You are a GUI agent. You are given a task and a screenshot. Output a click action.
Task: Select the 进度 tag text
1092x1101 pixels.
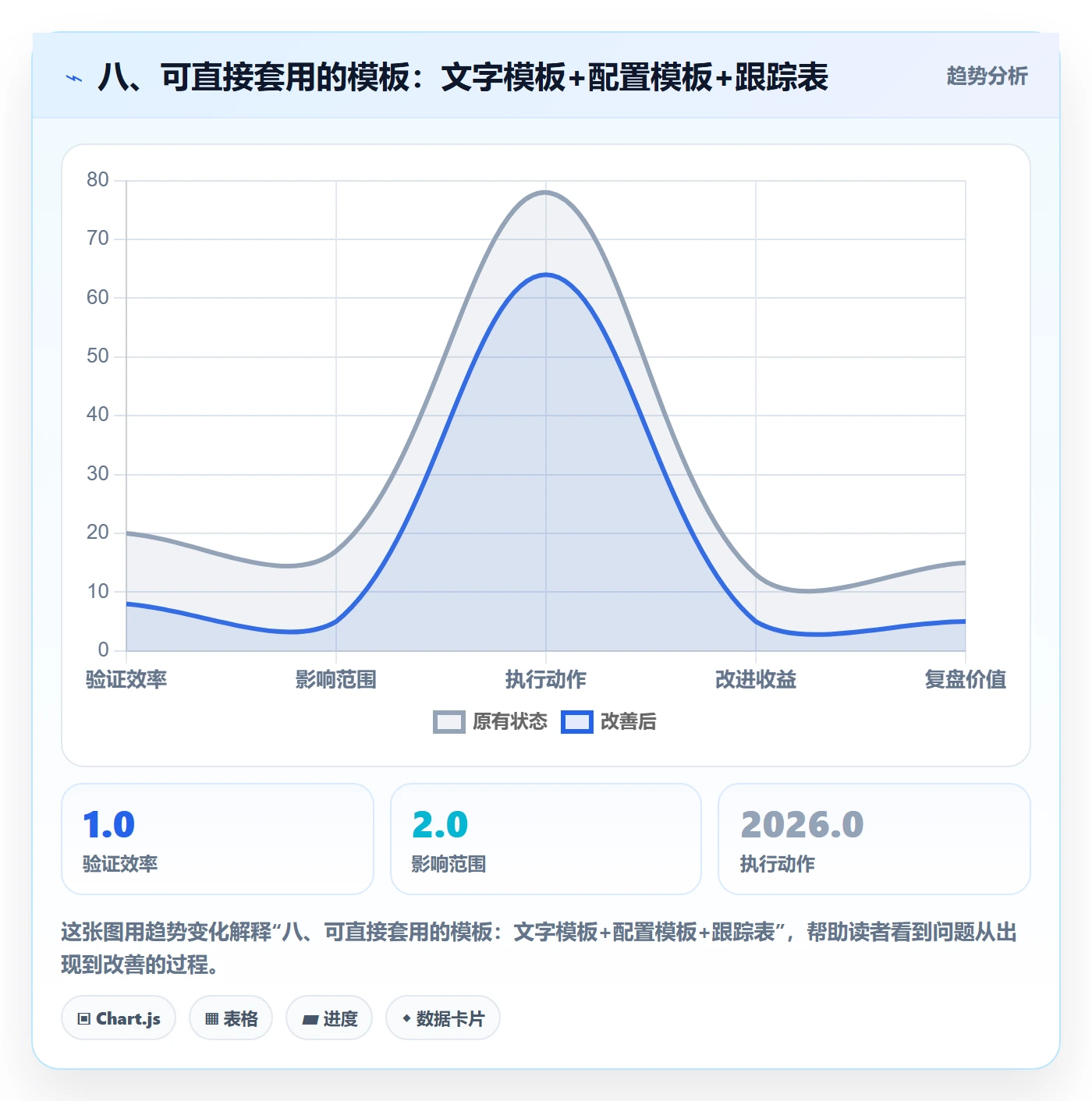[x=340, y=1018]
